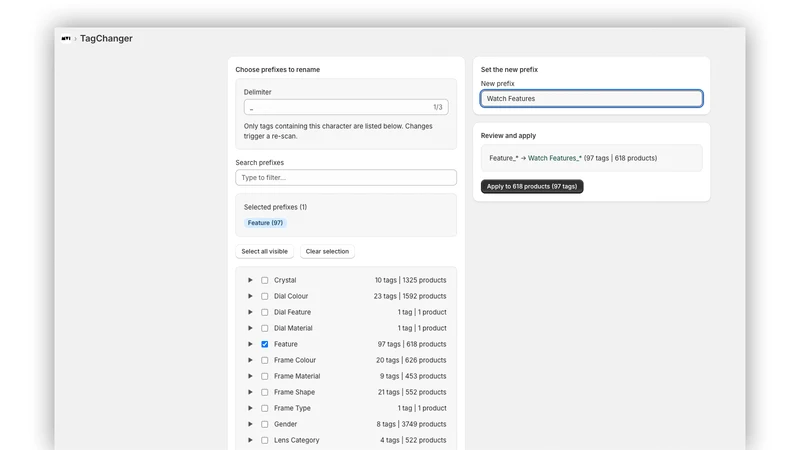Tick the Frame Type prefix checkbox
The width and height of the screenshot is (800, 450).
click(x=265, y=408)
